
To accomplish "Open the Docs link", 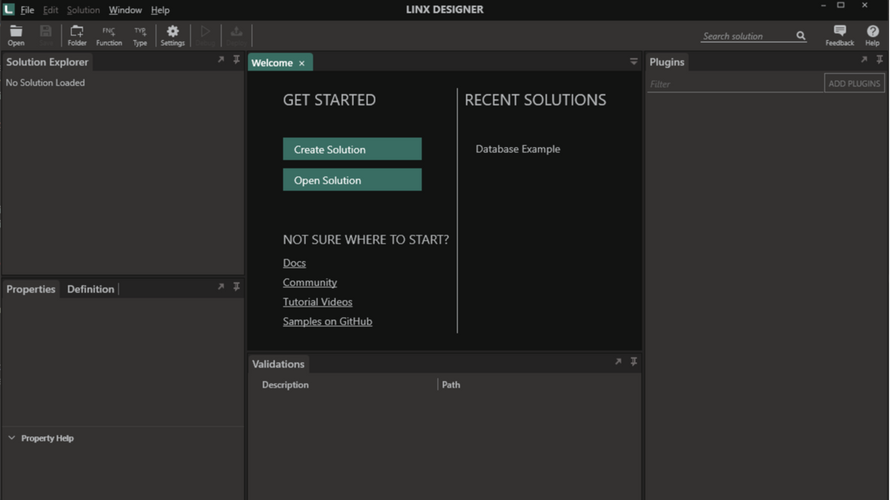I will point(294,263).
